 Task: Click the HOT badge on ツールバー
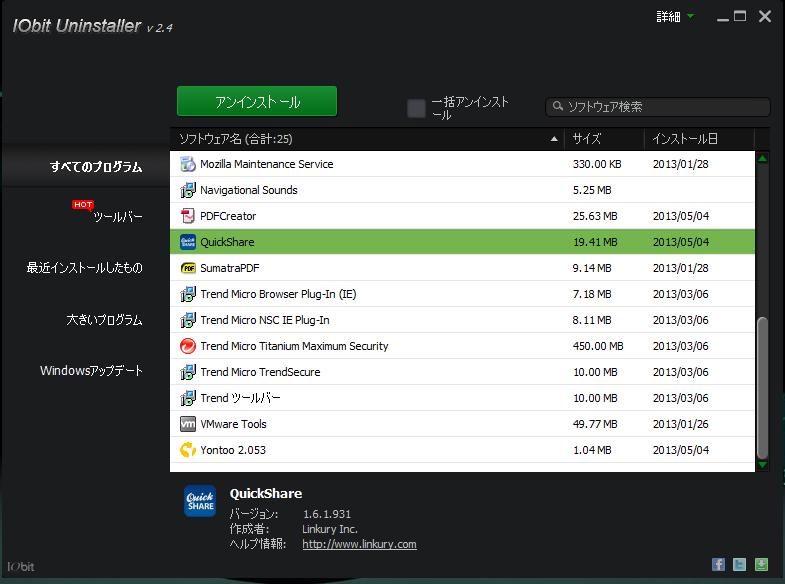coord(83,204)
